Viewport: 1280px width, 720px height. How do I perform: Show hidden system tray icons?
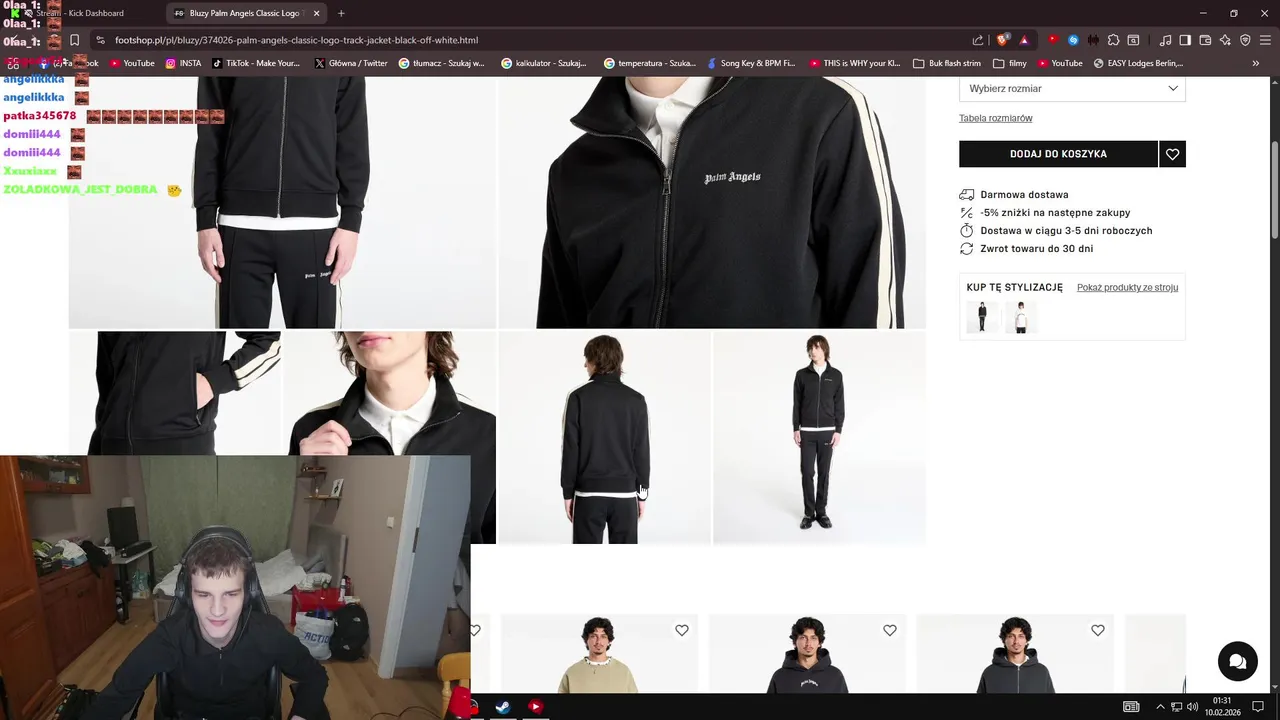pos(1160,707)
